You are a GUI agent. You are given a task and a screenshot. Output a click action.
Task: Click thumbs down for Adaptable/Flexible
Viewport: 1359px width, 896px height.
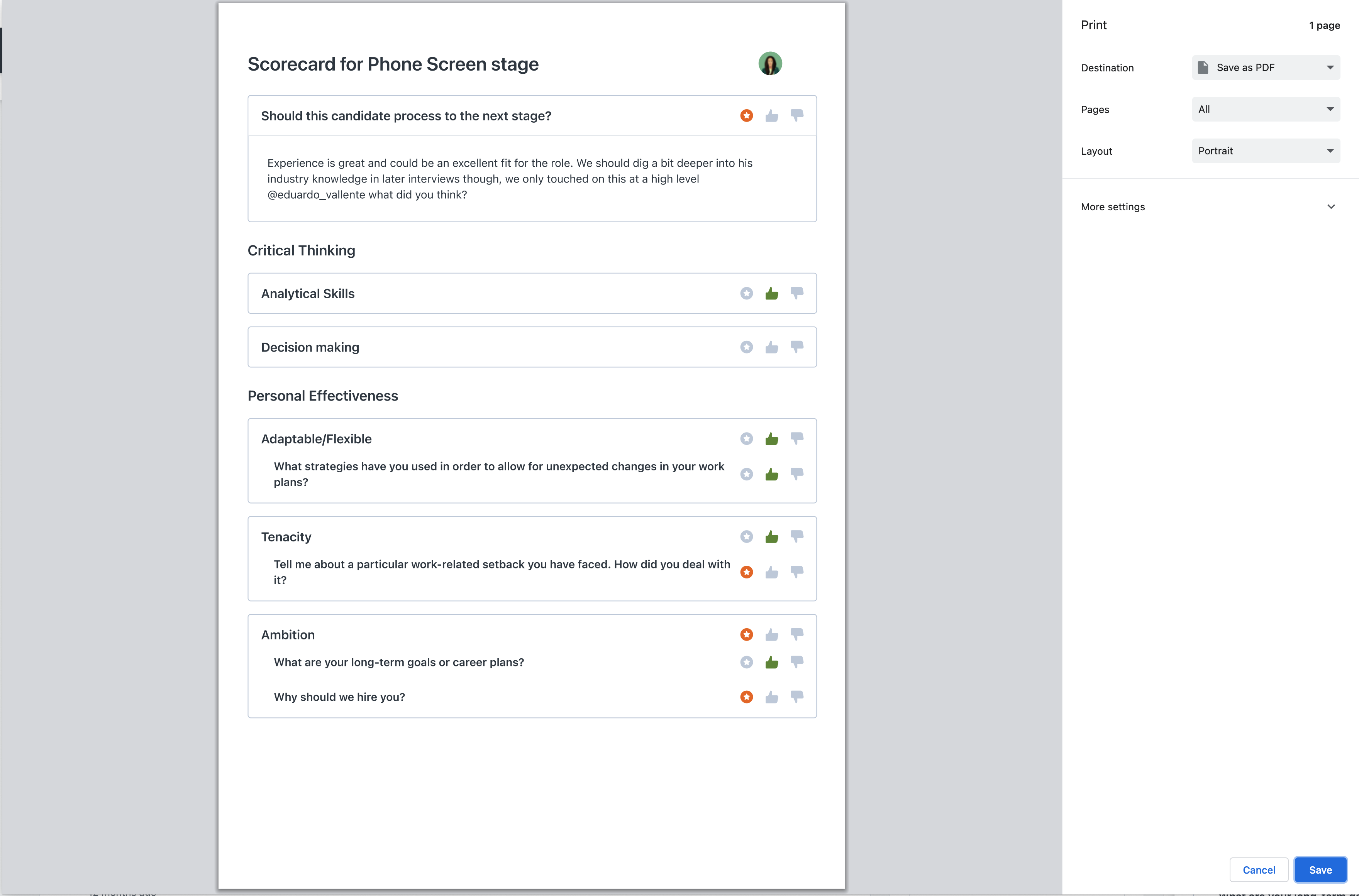[x=796, y=438]
